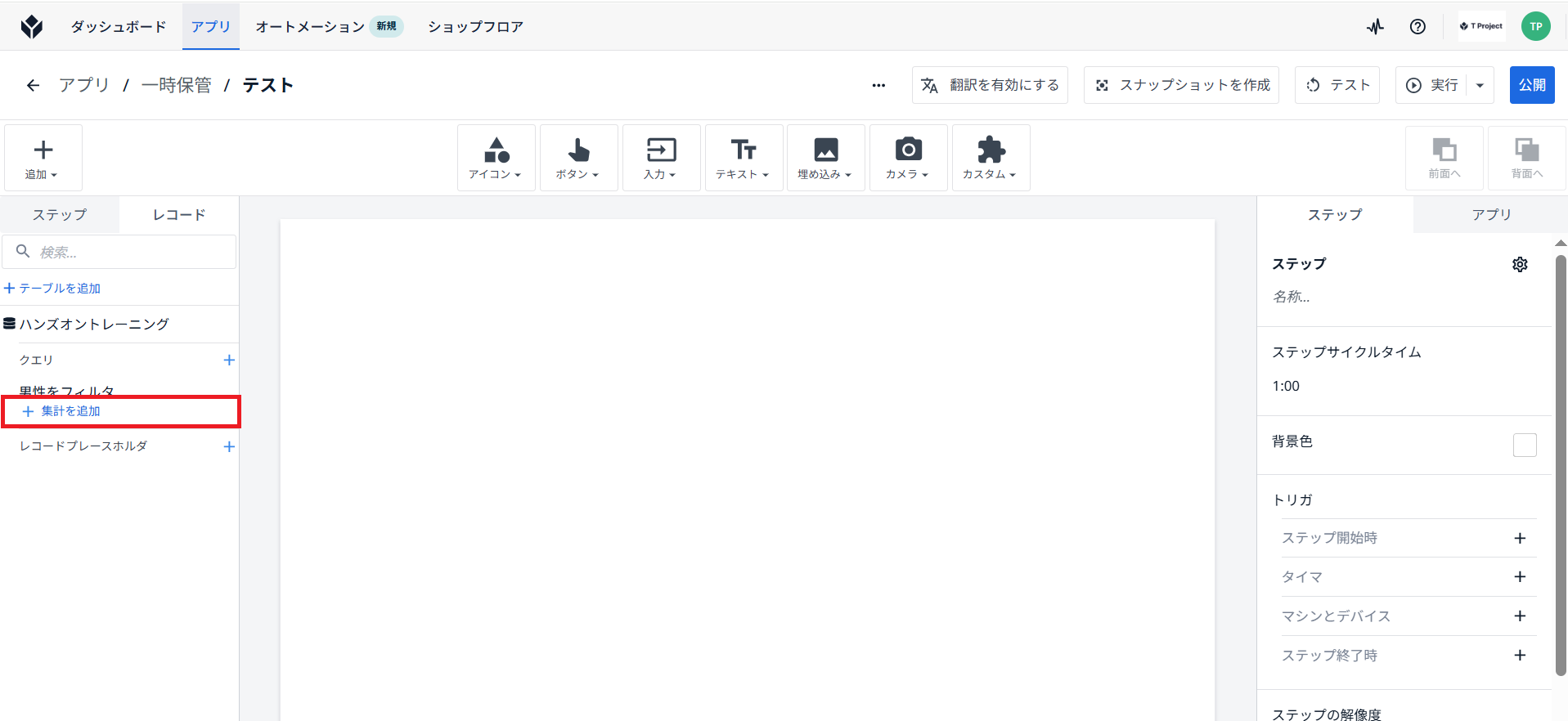The height and width of the screenshot is (721, 1568).
Task: Click 翻訳を有効にする button
Action: [990, 85]
